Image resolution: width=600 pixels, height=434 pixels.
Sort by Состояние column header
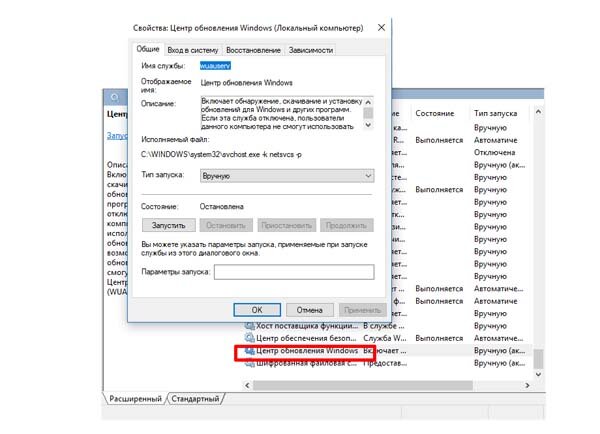(x=435, y=113)
